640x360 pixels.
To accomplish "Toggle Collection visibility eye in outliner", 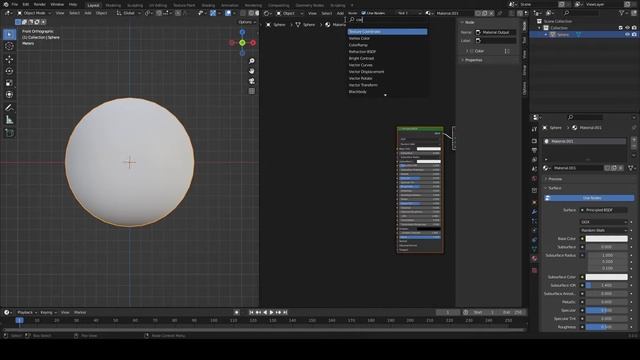I will pos(627,28).
